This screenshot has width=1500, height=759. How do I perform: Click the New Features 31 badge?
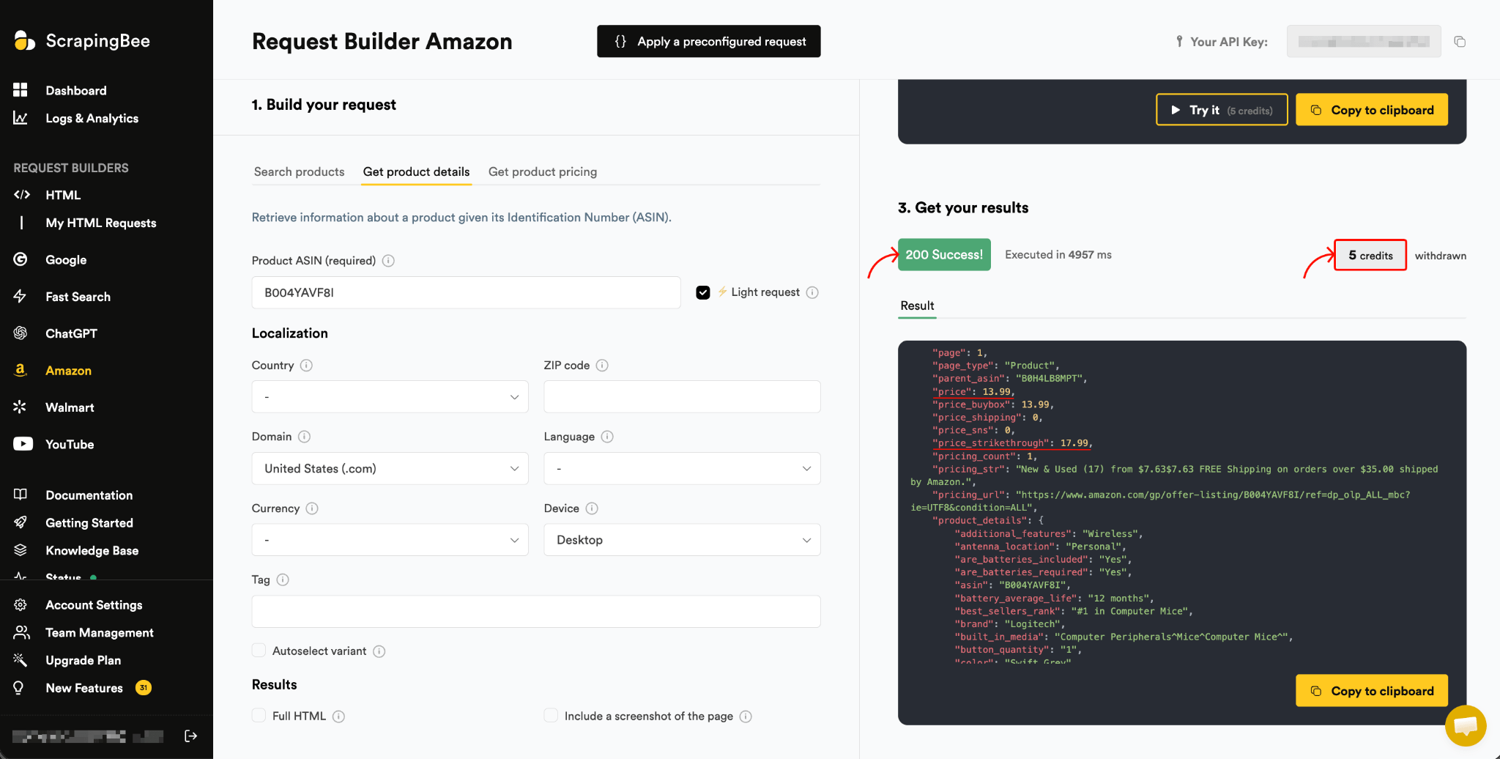pyautogui.click(x=143, y=688)
